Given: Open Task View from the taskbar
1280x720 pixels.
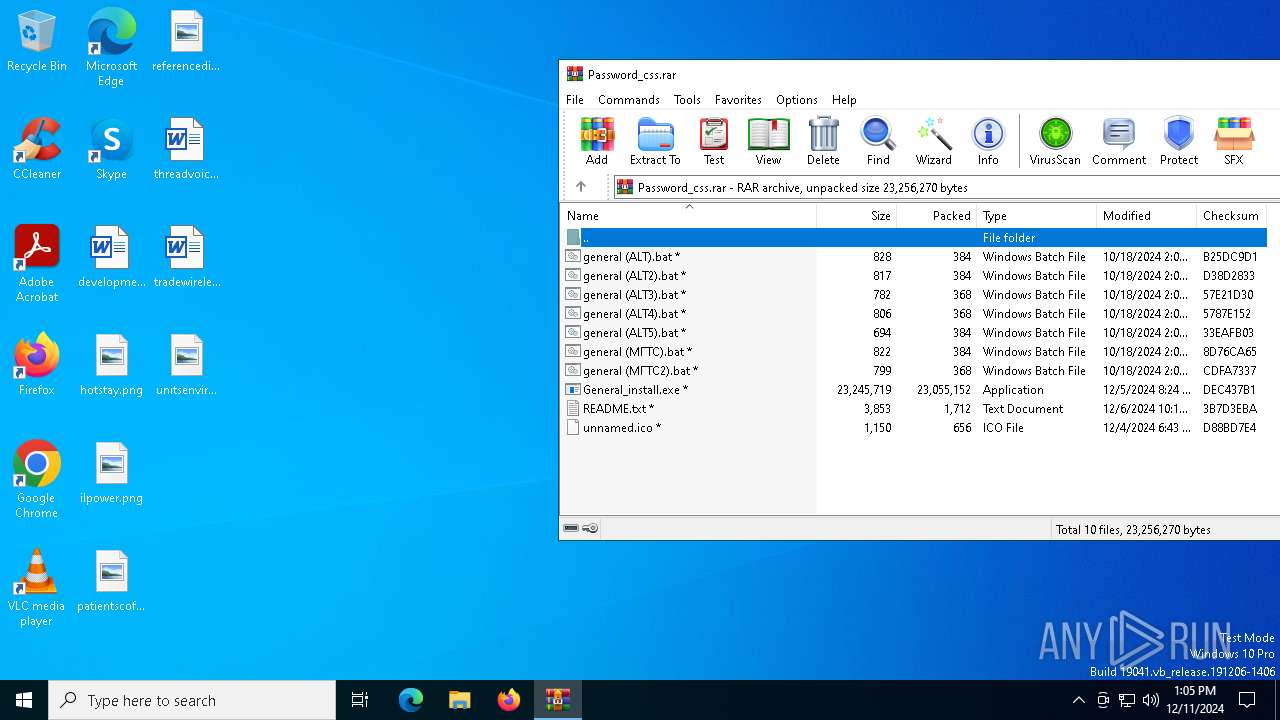Looking at the screenshot, I should 360,700.
